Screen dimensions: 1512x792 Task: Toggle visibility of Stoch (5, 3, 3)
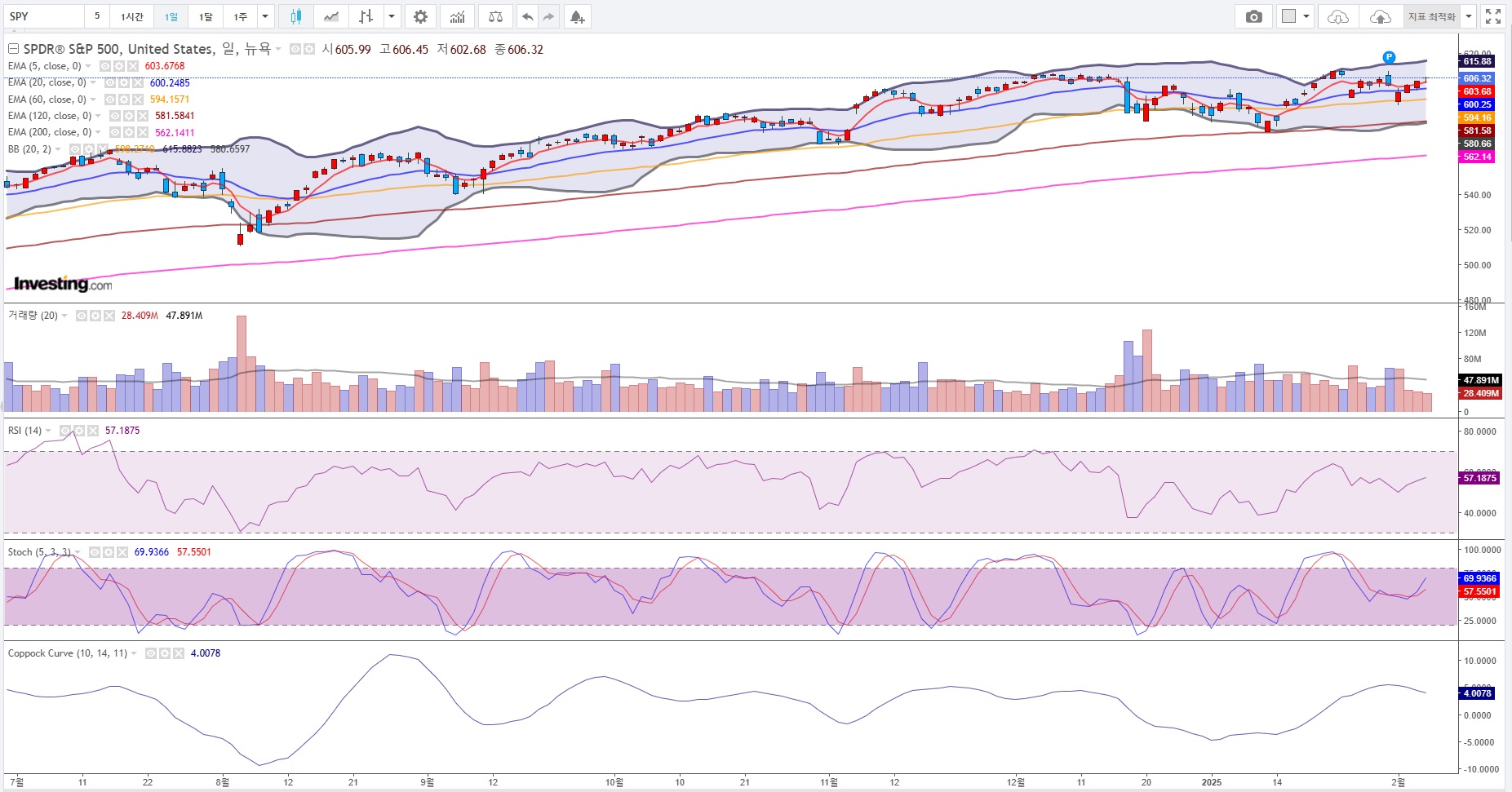pos(95,552)
